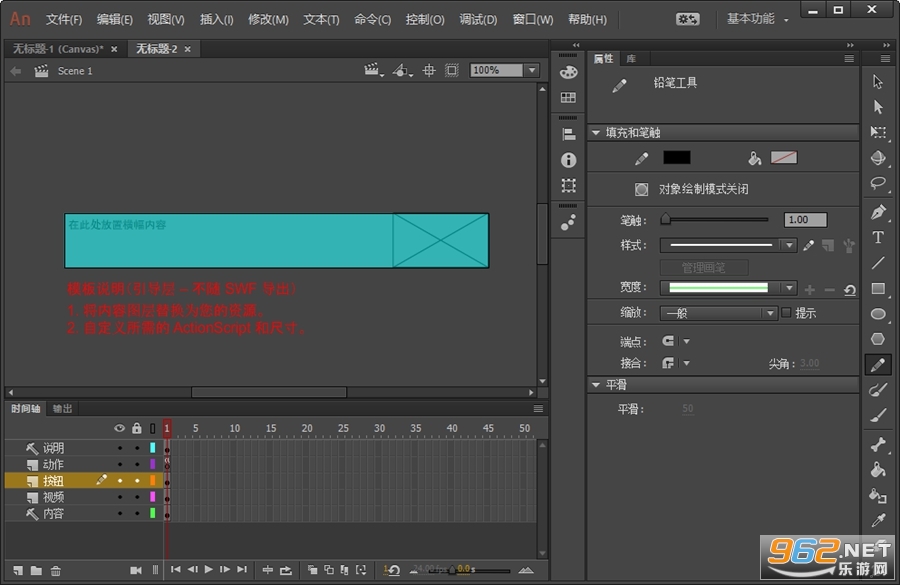Go to first frame button
Viewport: 900px width, 585px height.
176,569
